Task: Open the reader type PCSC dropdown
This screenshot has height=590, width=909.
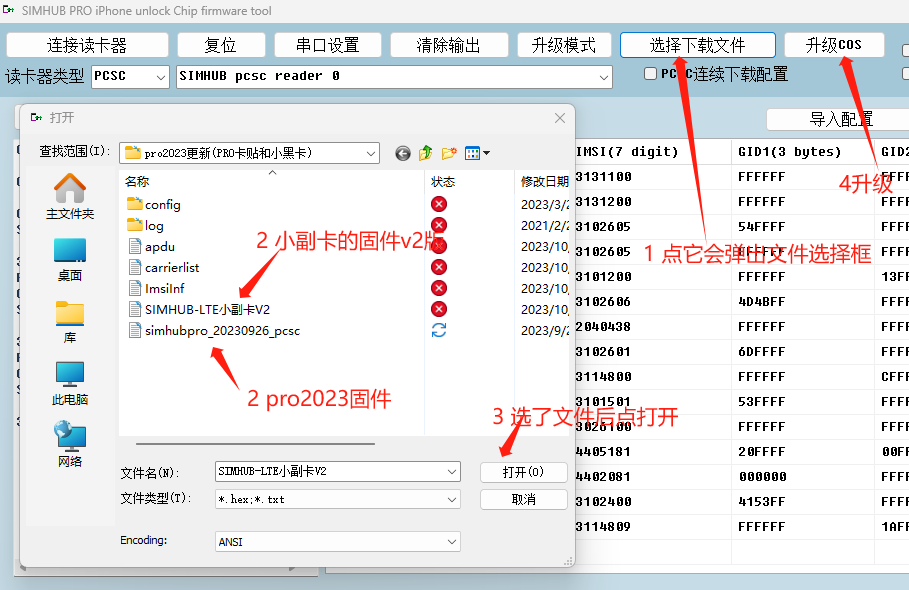Action: (x=161, y=77)
